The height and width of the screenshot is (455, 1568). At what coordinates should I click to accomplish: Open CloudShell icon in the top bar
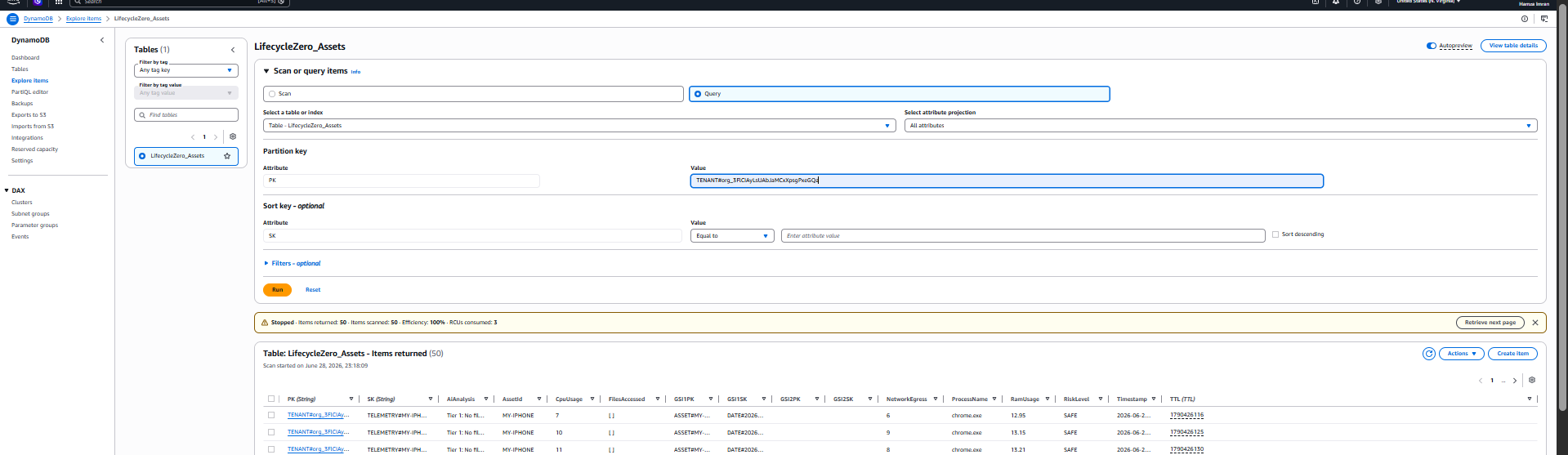click(1316, 2)
